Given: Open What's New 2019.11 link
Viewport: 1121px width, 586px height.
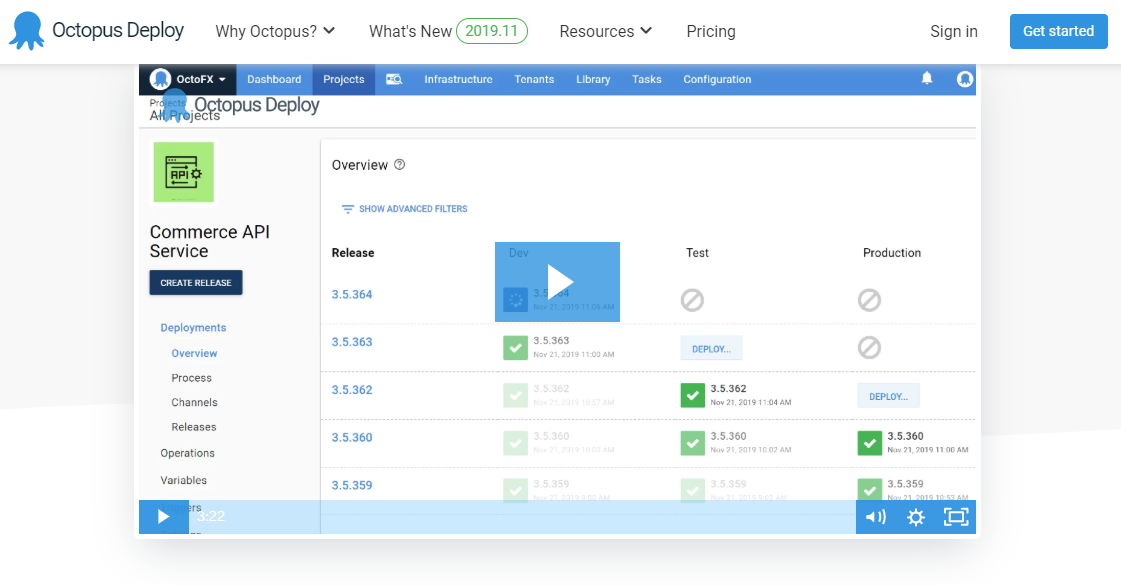Looking at the screenshot, I should (447, 31).
